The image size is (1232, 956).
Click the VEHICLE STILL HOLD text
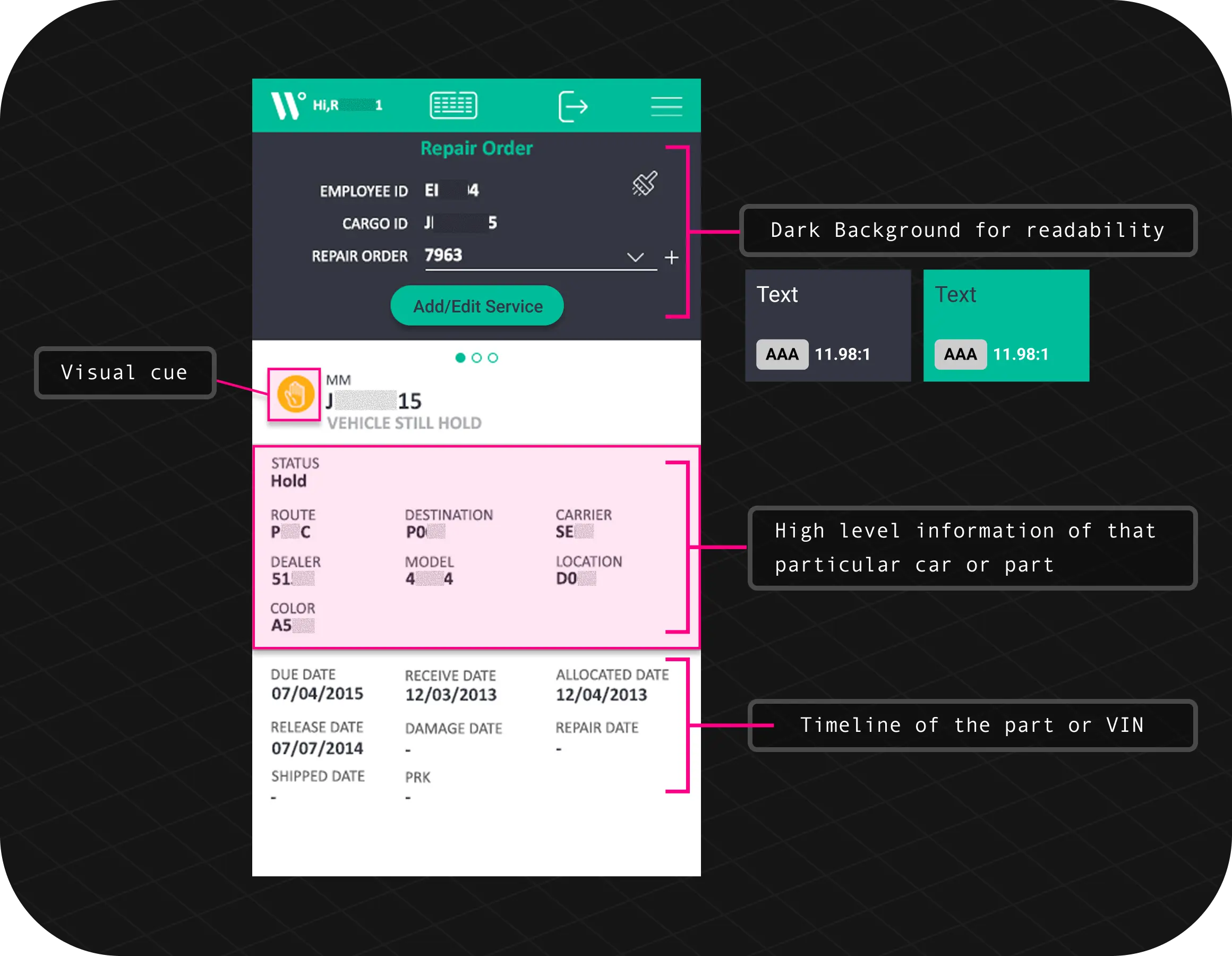(405, 423)
